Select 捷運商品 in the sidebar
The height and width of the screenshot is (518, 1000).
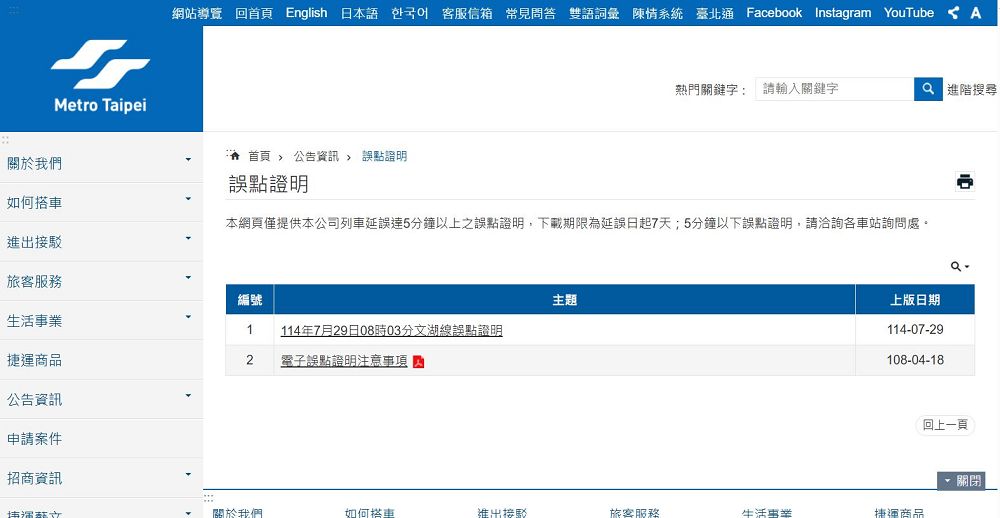[x=35, y=360]
